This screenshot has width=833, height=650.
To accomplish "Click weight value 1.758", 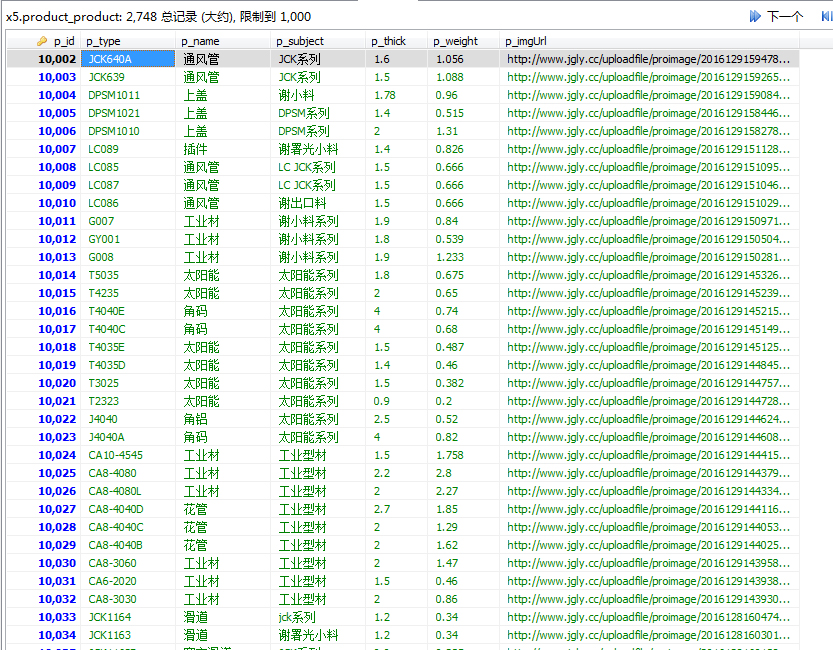I will (463, 456).
